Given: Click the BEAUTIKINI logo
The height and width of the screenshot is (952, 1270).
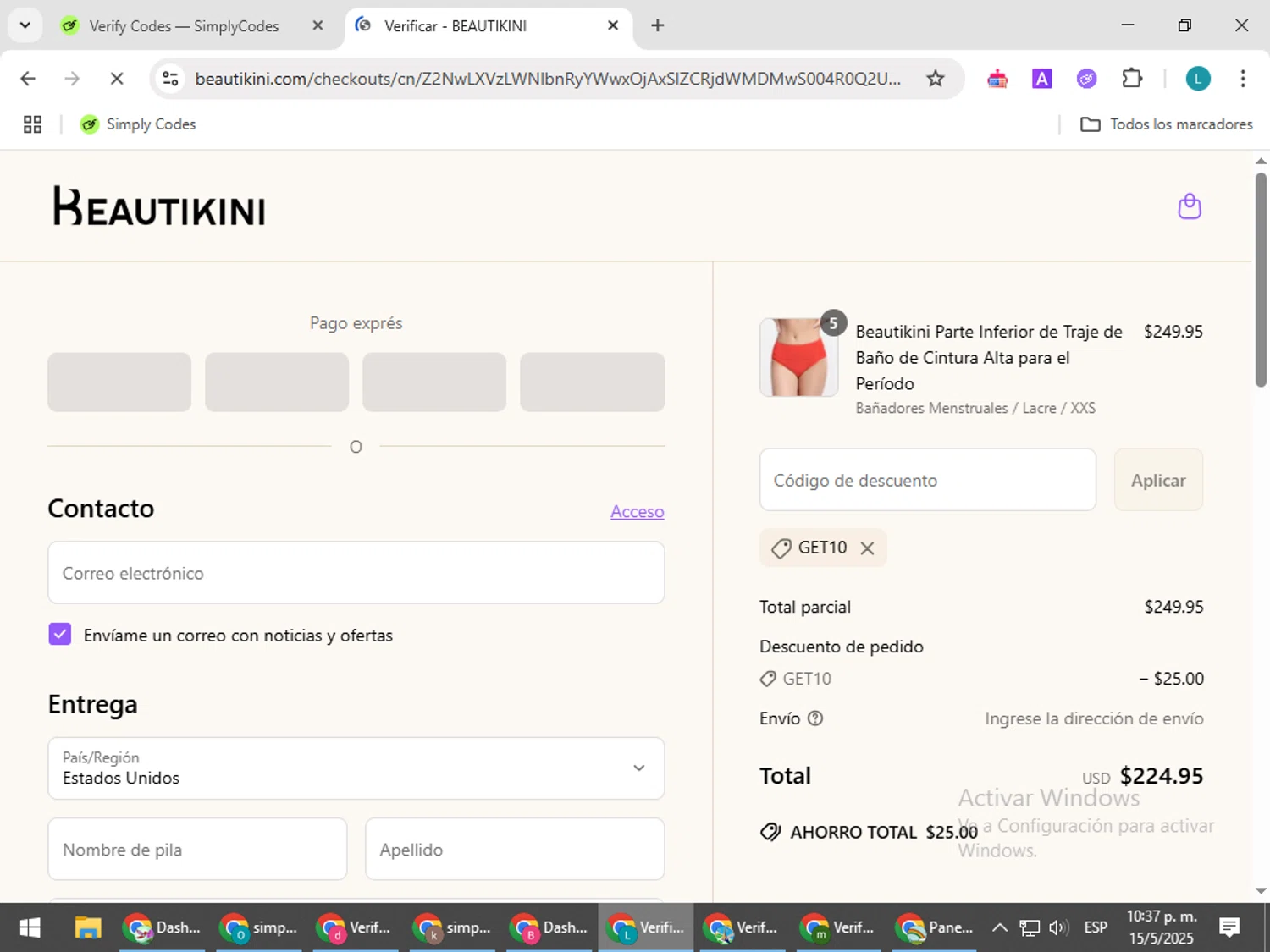Looking at the screenshot, I should [x=159, y=206].
